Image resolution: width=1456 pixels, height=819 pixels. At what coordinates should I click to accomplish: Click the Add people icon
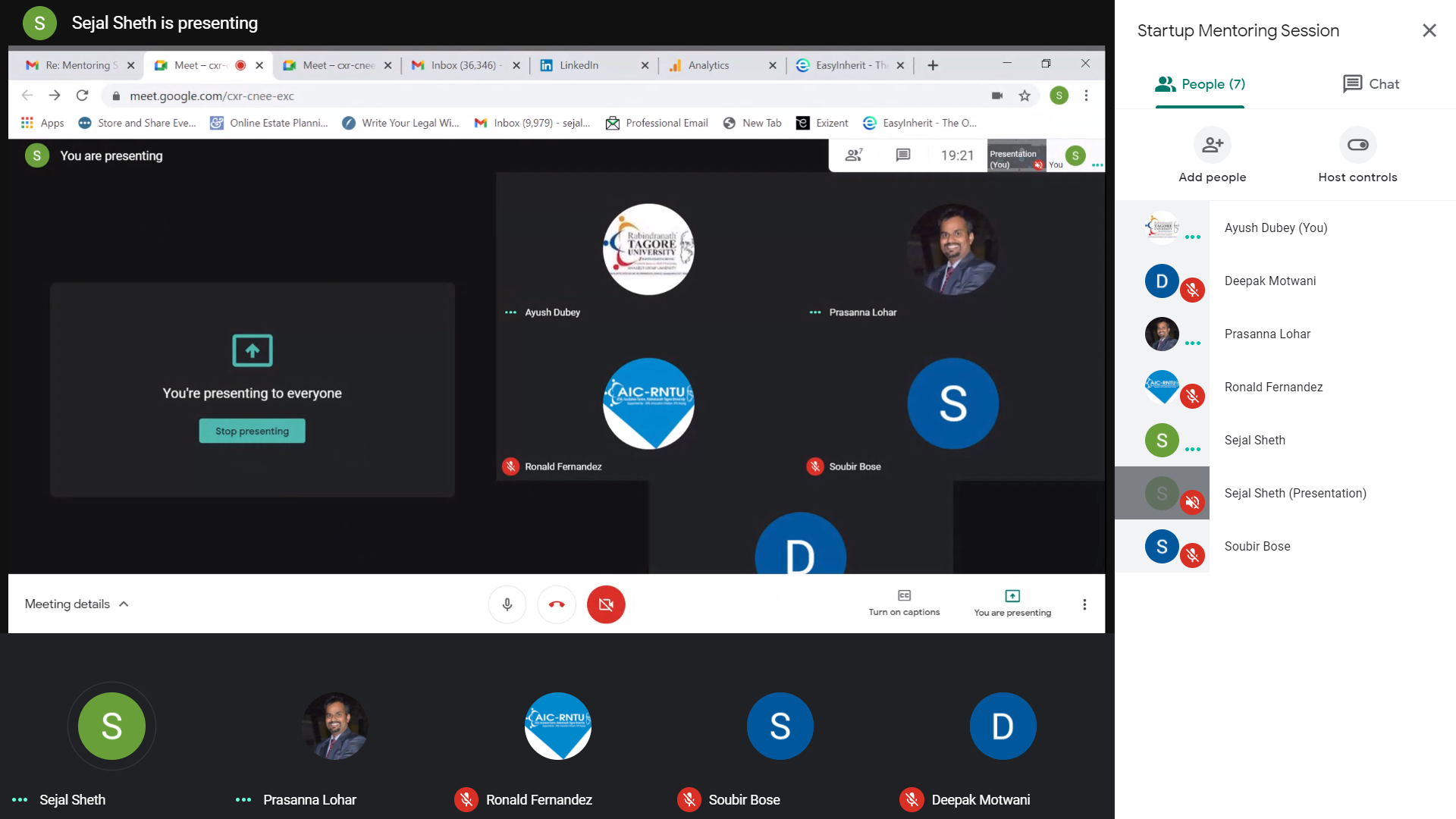[1212, 145]
